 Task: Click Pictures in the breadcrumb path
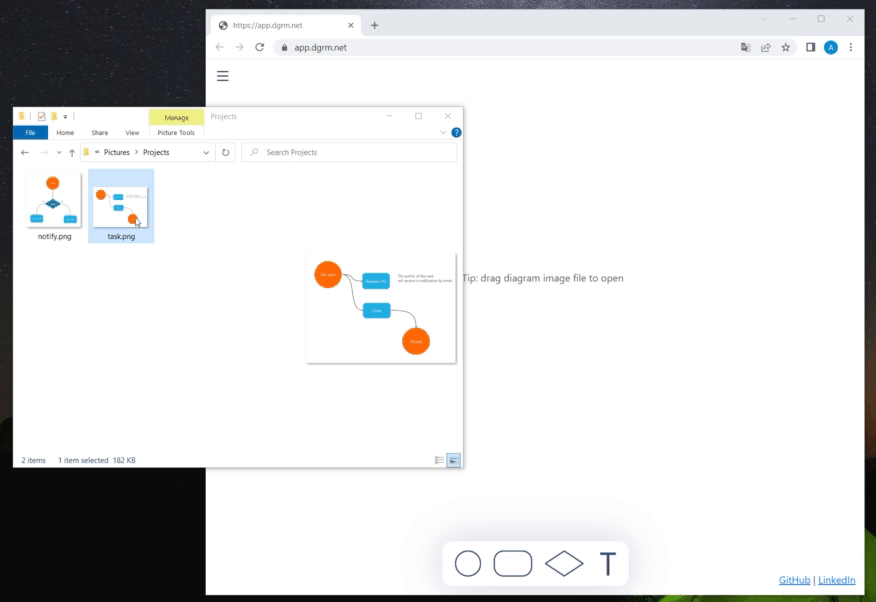[x=116, y=152]
